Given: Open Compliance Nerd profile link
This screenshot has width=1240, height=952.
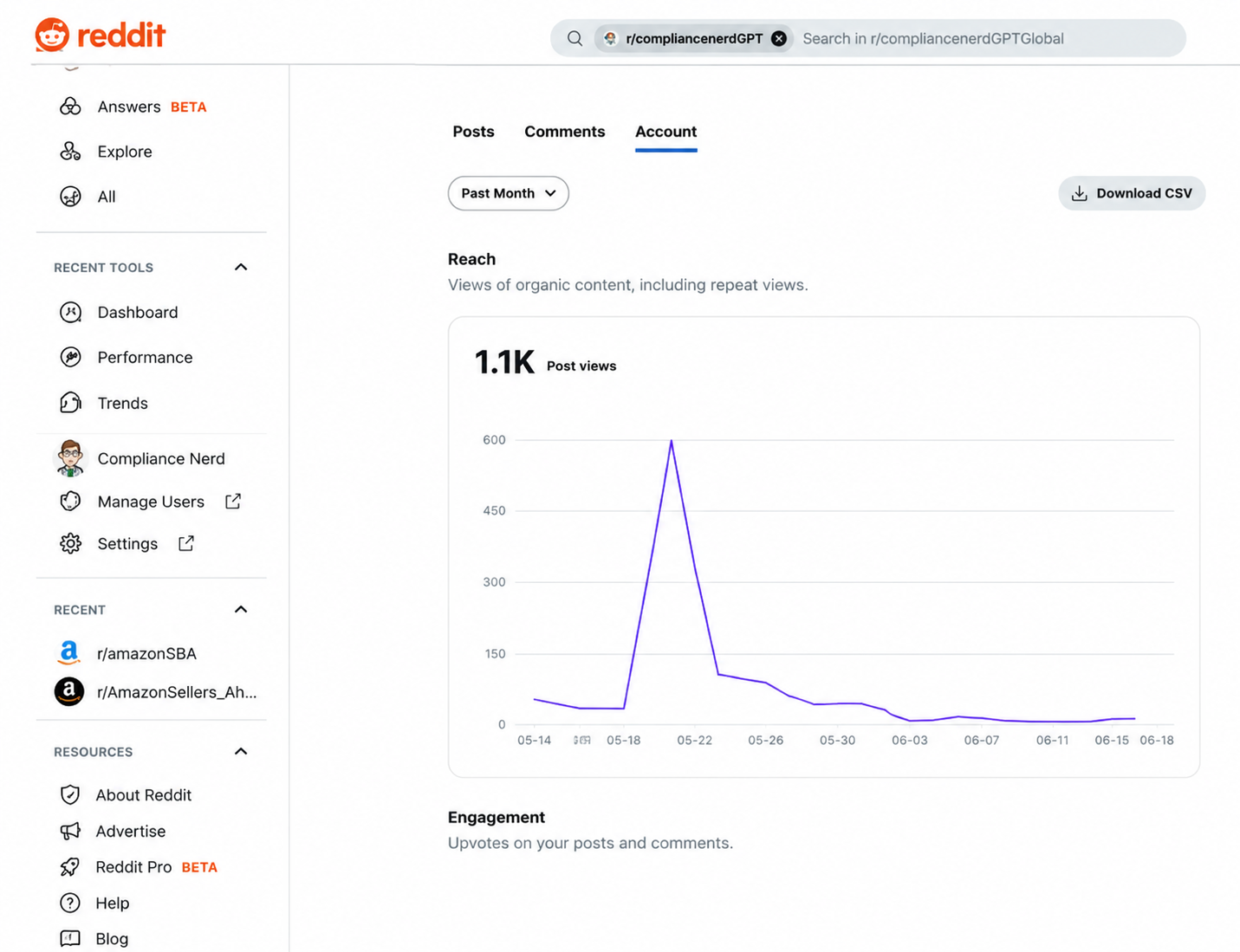Looking at the screenshot, I should 161,458.
